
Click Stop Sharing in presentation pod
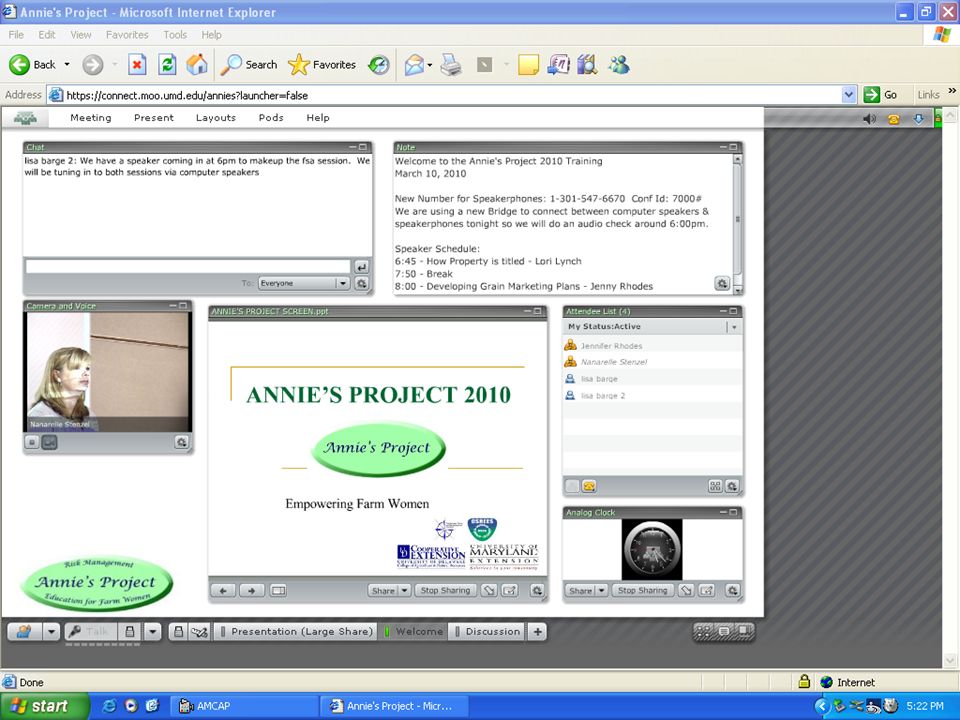[445, 591]
